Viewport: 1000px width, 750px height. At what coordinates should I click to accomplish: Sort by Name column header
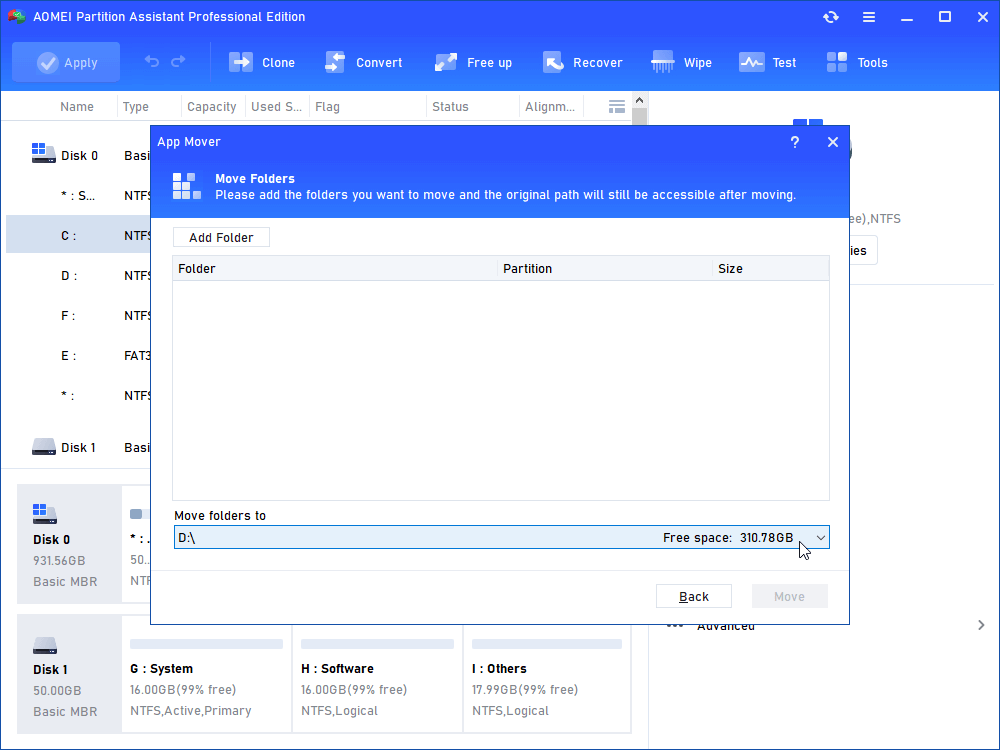point(77,107)
